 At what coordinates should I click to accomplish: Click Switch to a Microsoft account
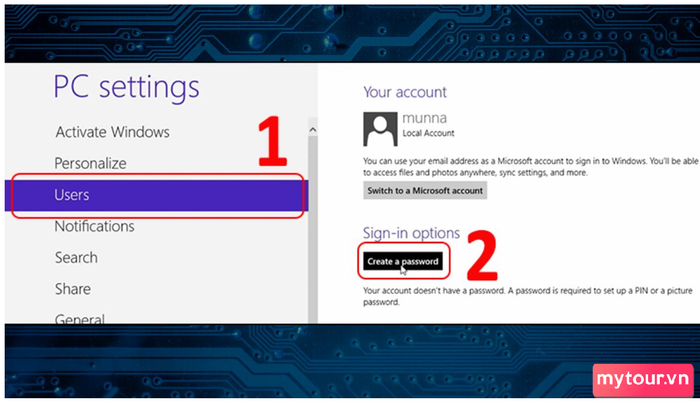click(x=425, y=191)
